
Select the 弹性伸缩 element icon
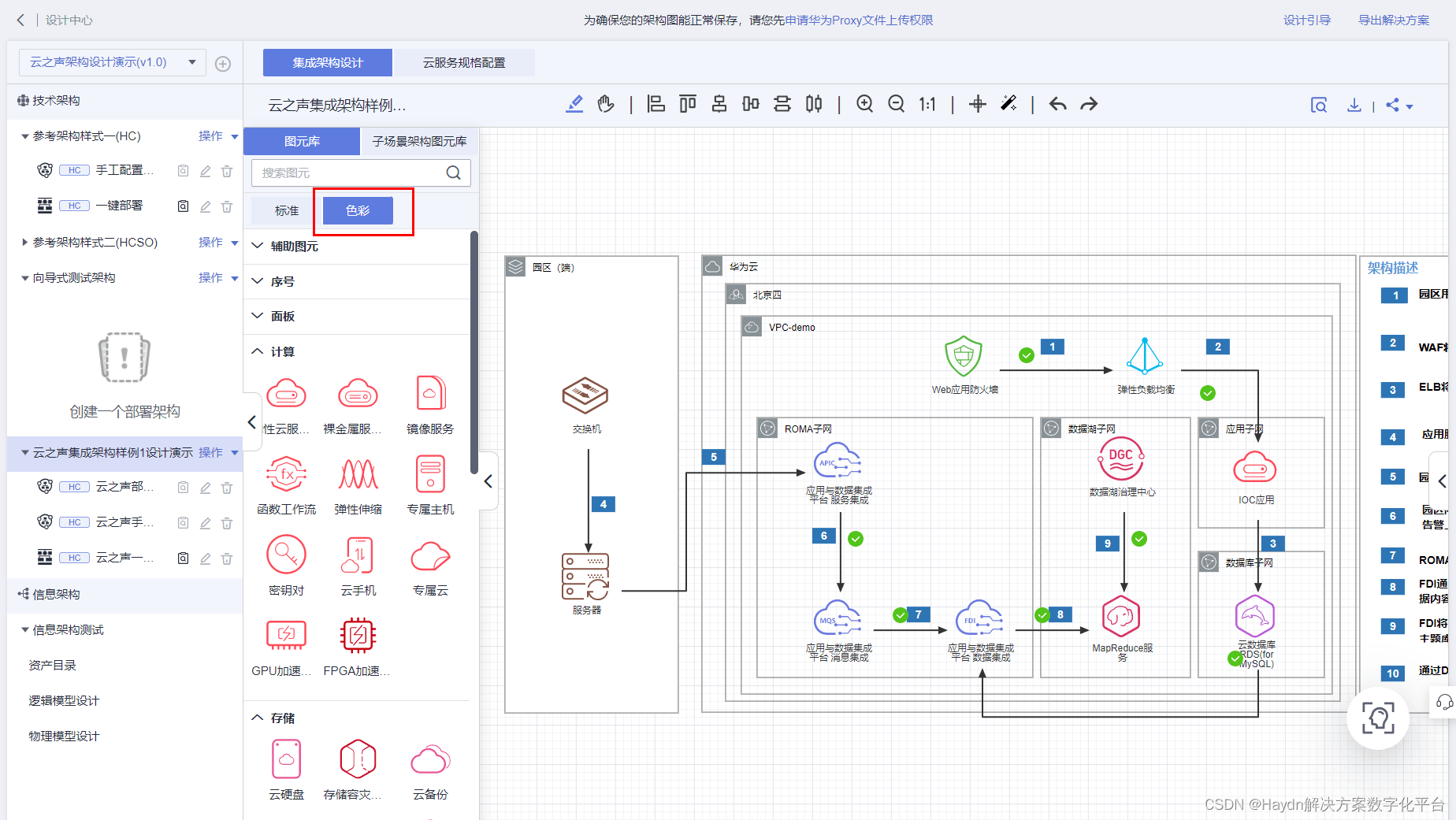(x=358, y=474)
